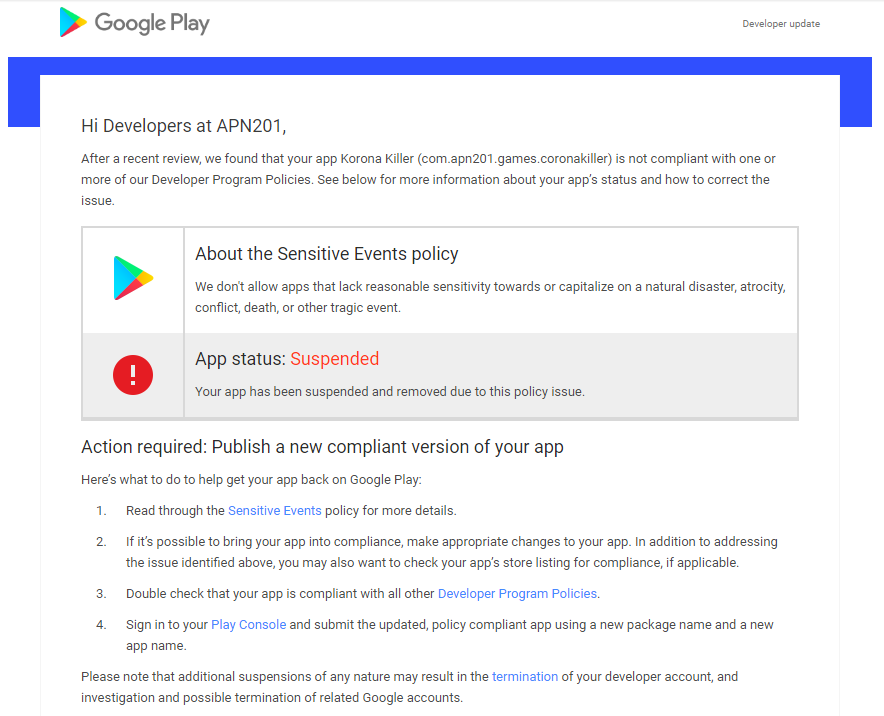Open the Sensitive Events policy link

tap(274, 510)
